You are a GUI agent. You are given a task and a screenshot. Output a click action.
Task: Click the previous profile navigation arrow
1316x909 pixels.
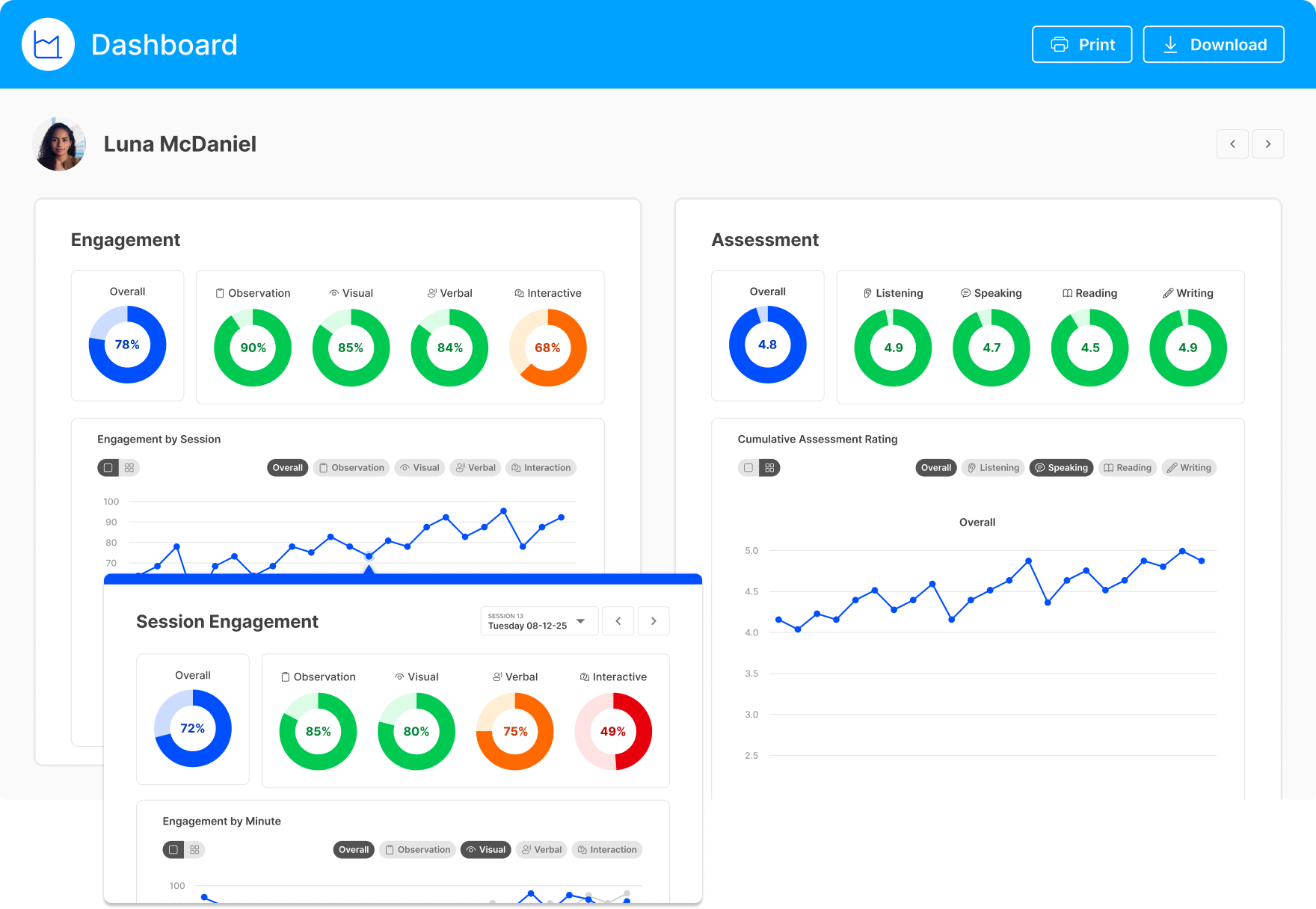click(x=1232, y=144)
